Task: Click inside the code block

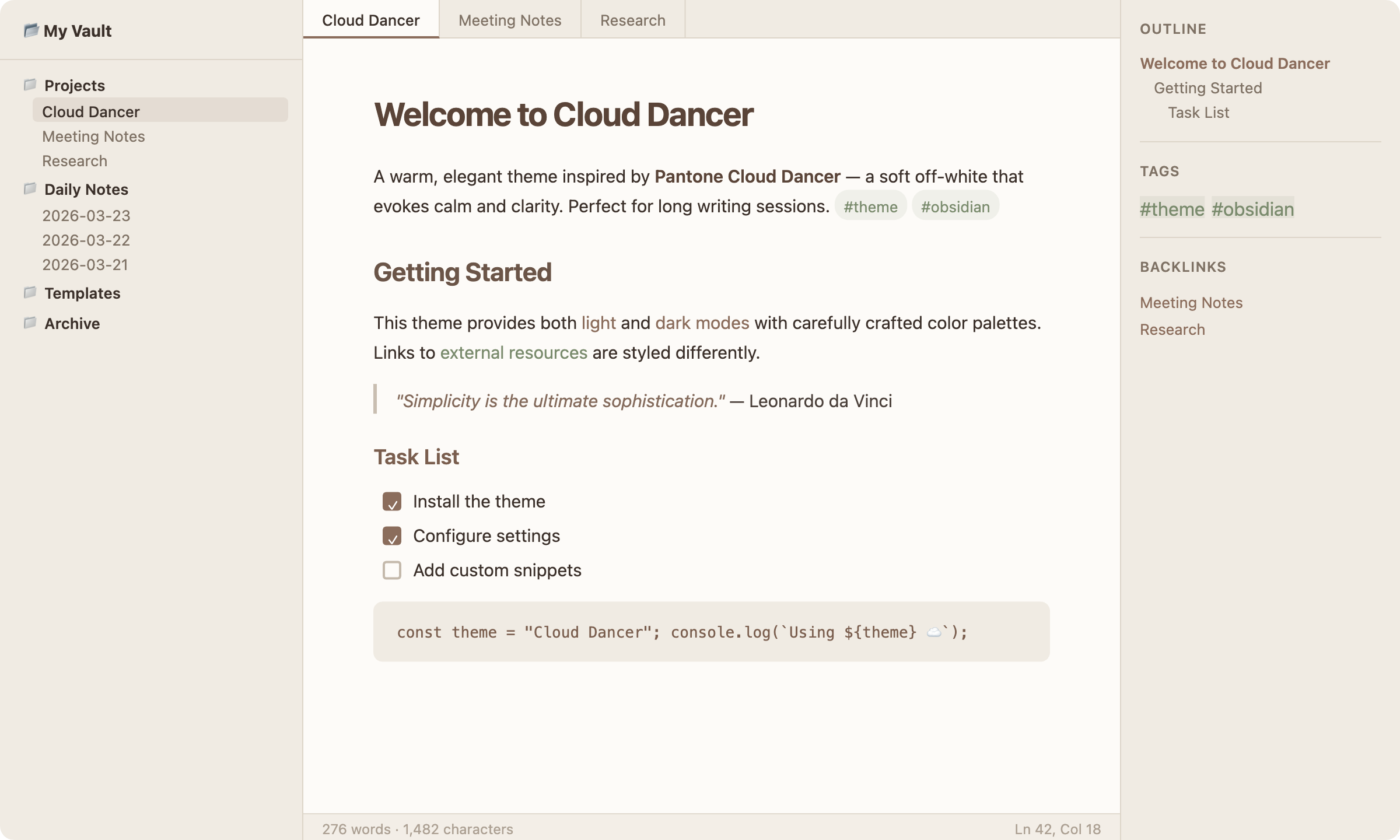Action: pyautogui.click(x=712, y=632)
